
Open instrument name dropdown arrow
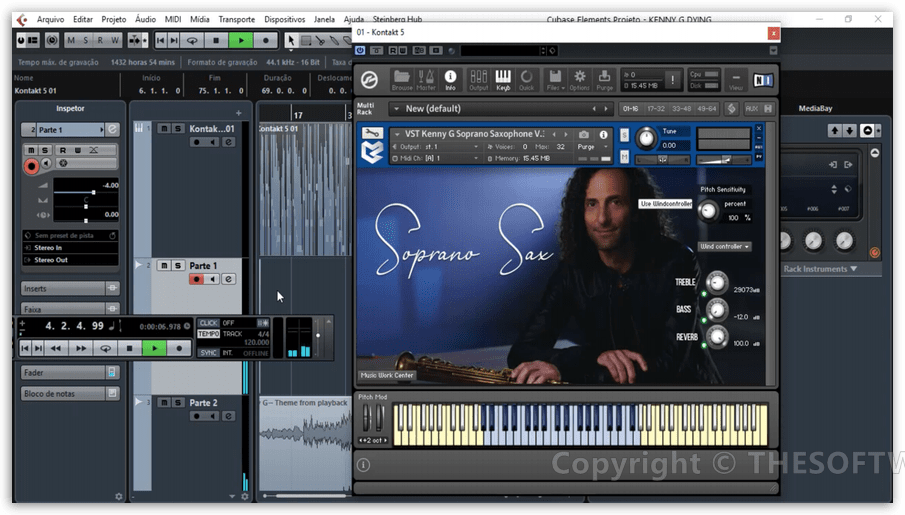(x=397, y=134)
